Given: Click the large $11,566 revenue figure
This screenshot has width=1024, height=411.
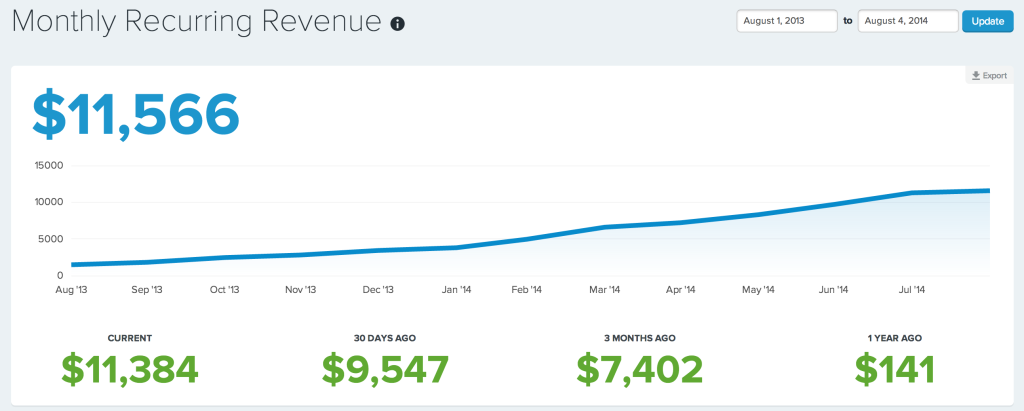Looking at the screenshot, I should tap(136, 115).
